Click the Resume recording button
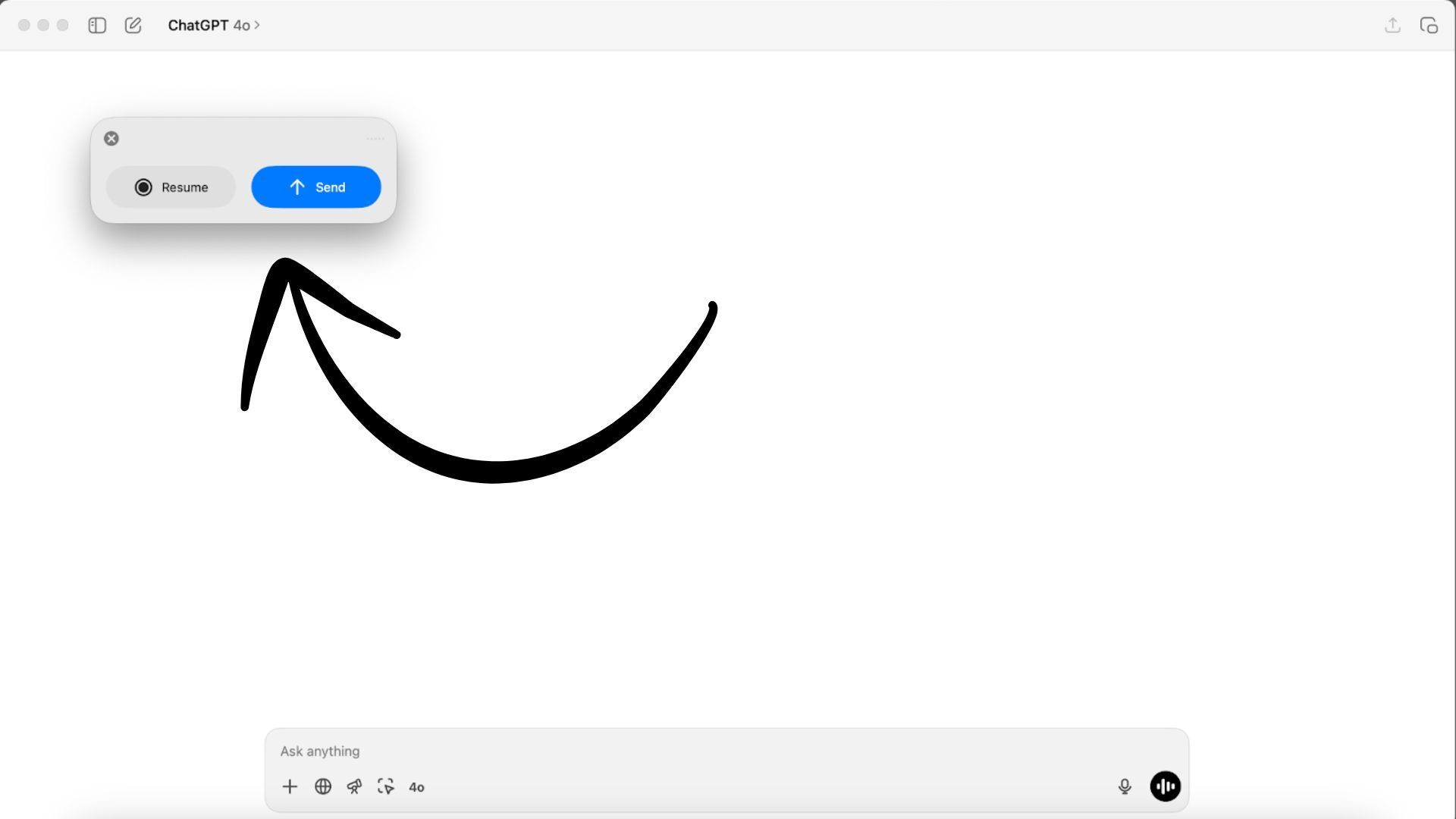Screen dimensions: 1456x819 pyautogui.click(x=171, y=187)
